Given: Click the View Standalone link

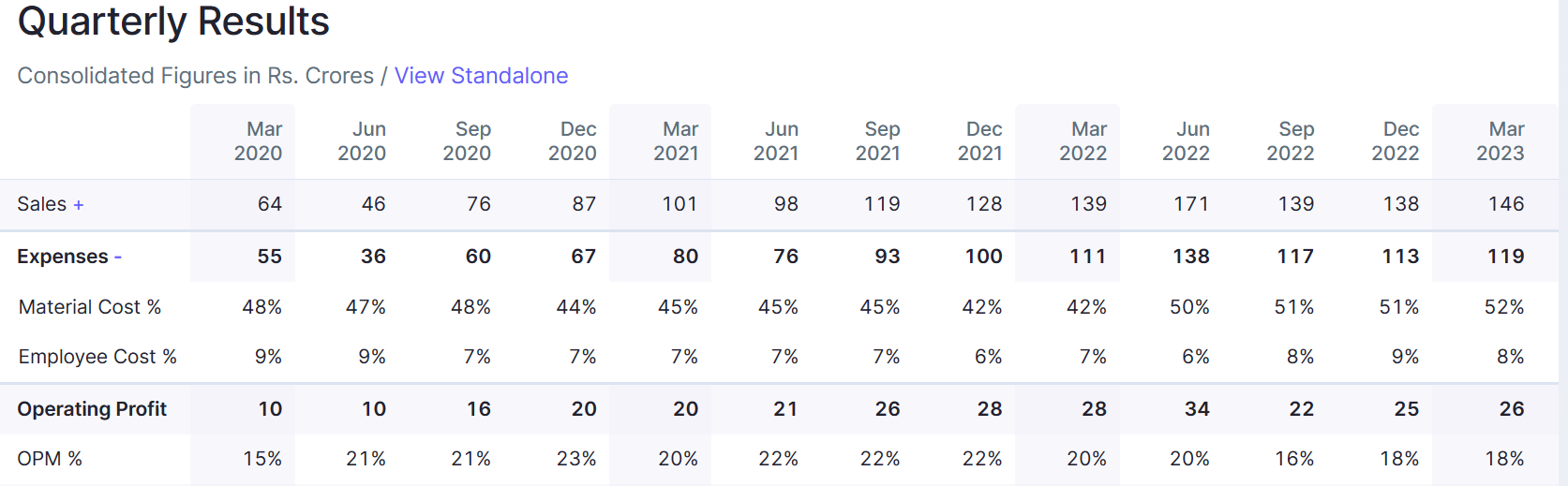Looking at the screenshot, I should pos(481,76).
